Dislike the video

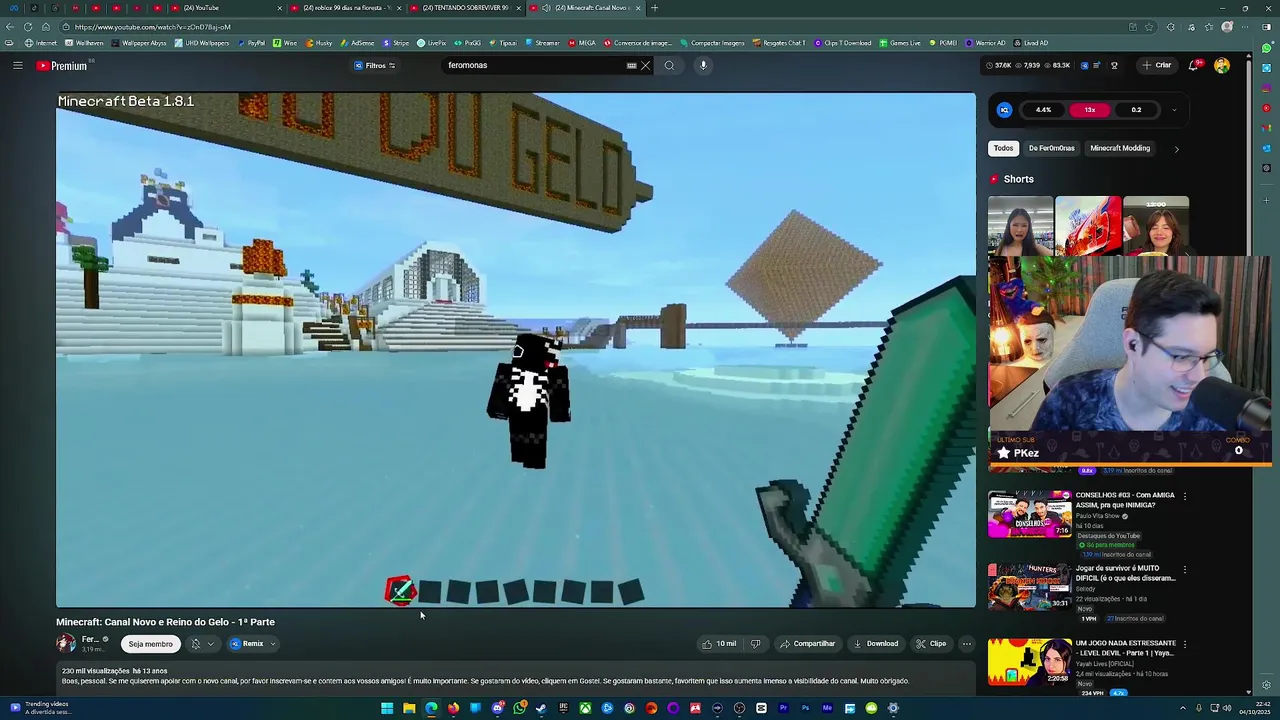click(x=755, y=644)
